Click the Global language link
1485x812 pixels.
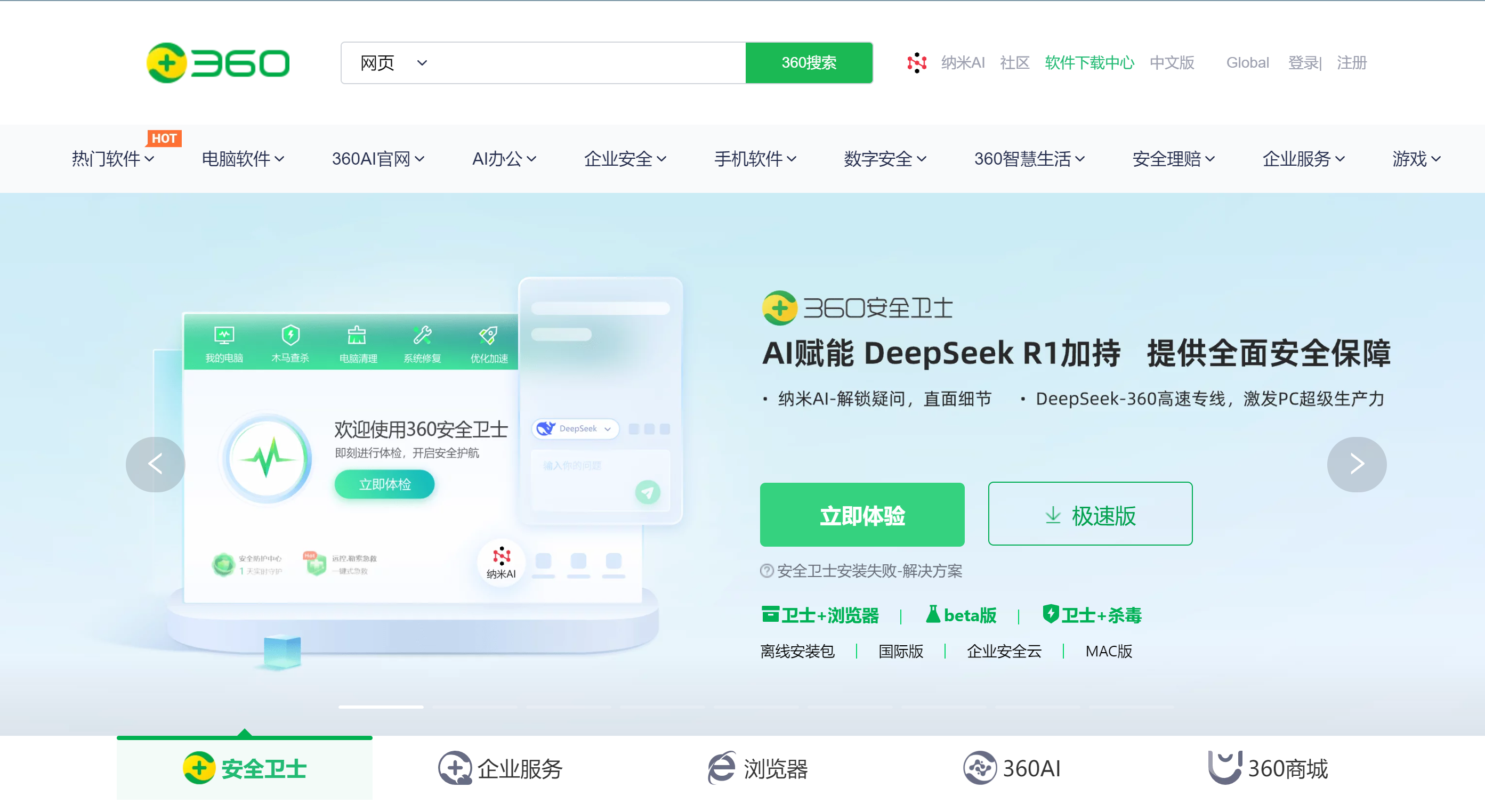1247,62
